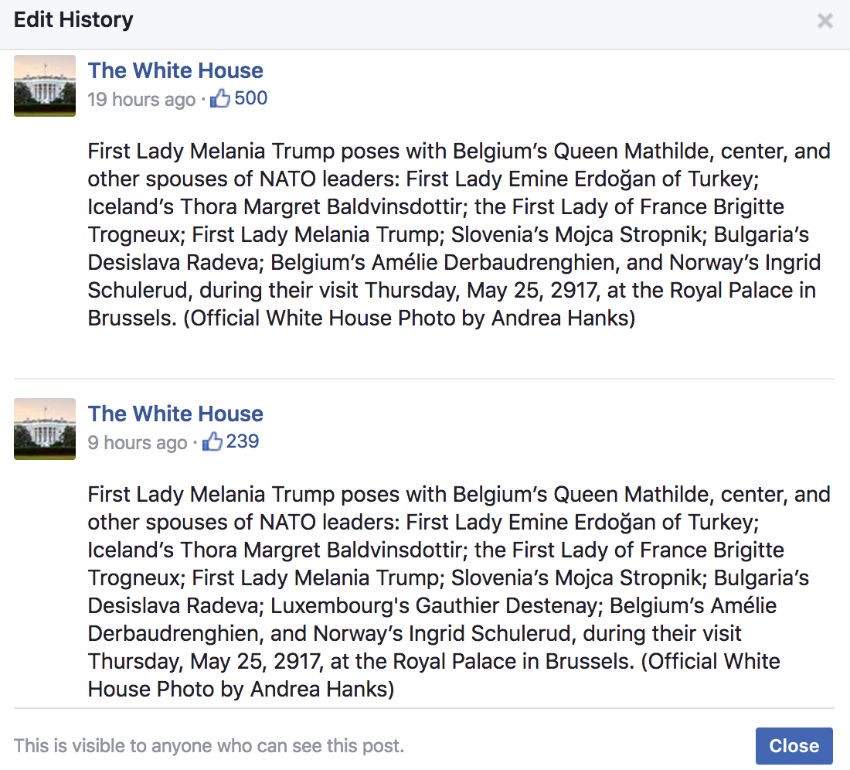Open The White House link above 9 hours ago

click(176, 414)
